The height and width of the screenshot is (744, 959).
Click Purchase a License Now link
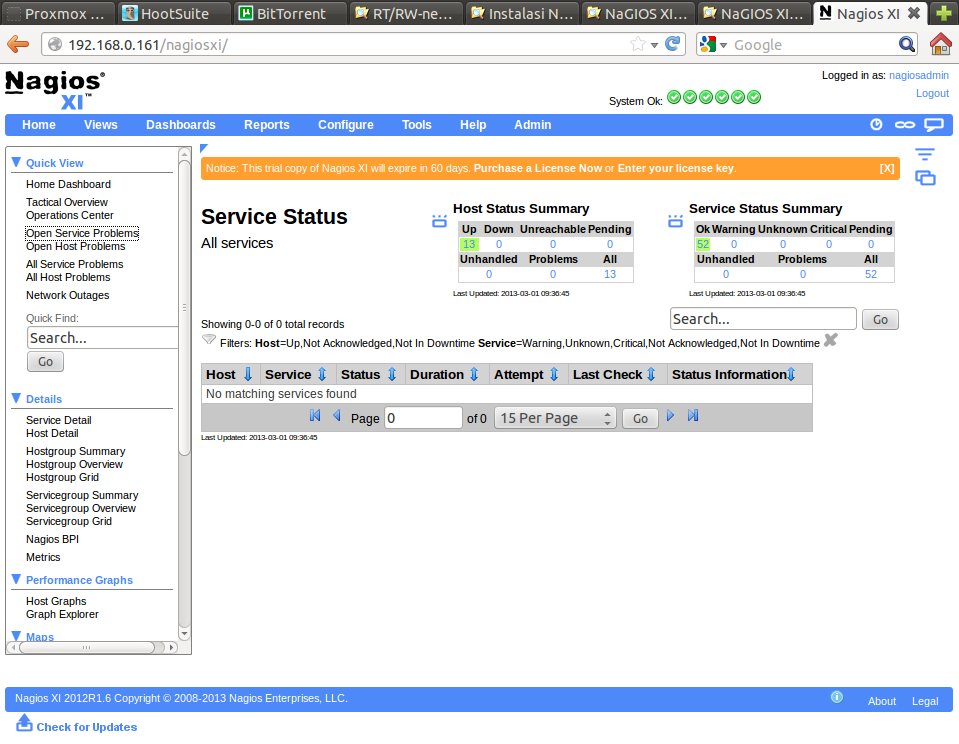(x=537, y=168)
